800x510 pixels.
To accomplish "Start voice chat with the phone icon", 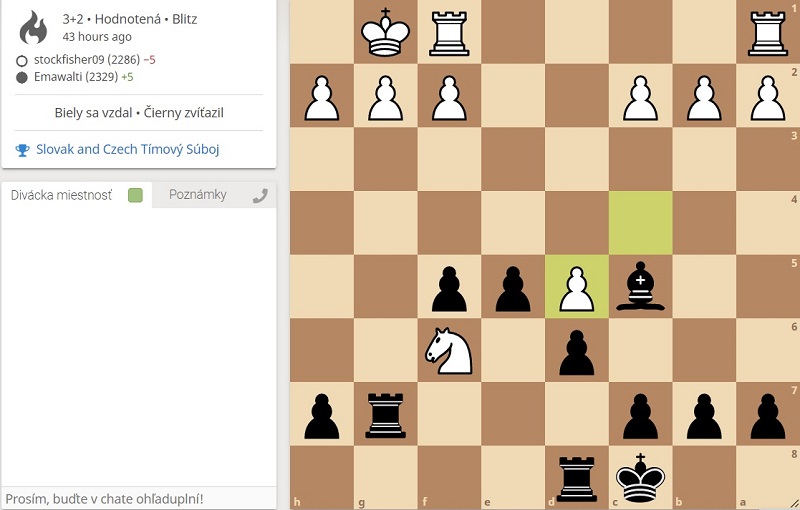I will pyautogui.click(x=260, y=196).
